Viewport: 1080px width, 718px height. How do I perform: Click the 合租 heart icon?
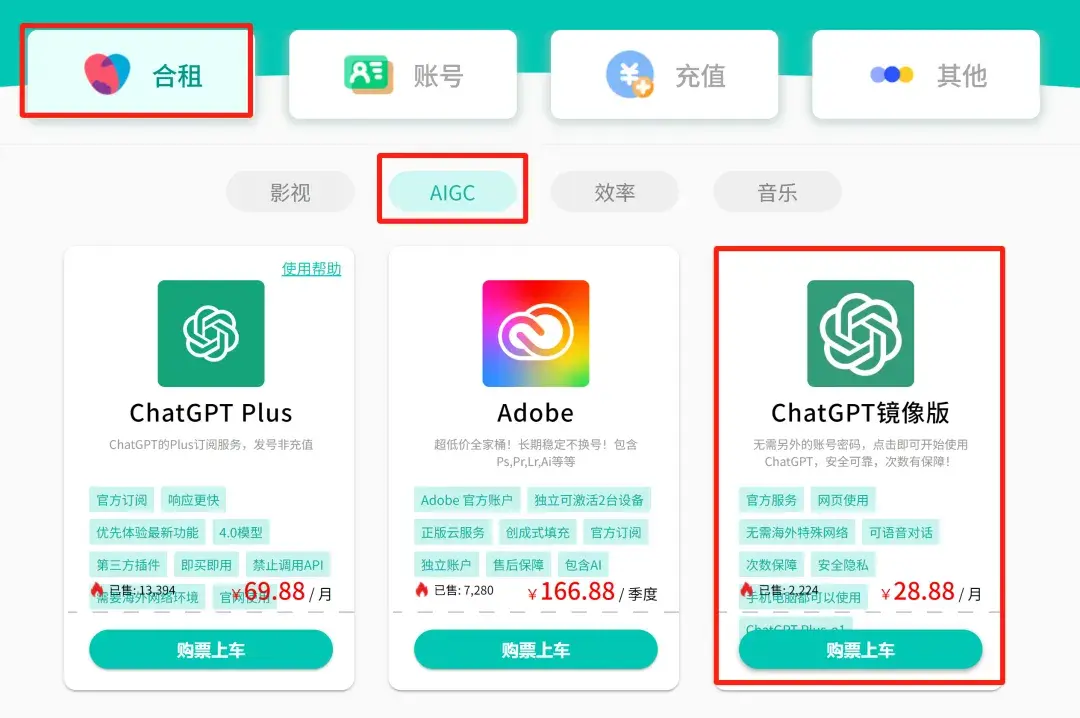[x=107, y=74]
